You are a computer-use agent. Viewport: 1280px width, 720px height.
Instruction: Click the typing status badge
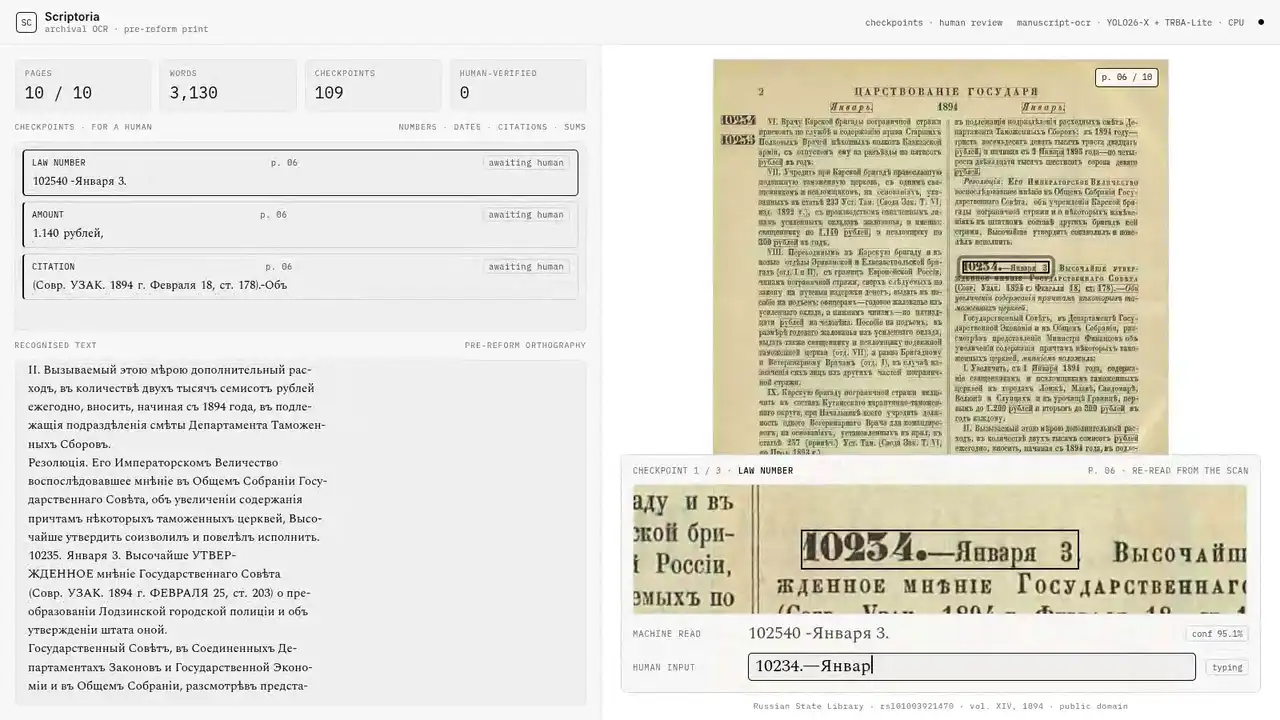1227,667
